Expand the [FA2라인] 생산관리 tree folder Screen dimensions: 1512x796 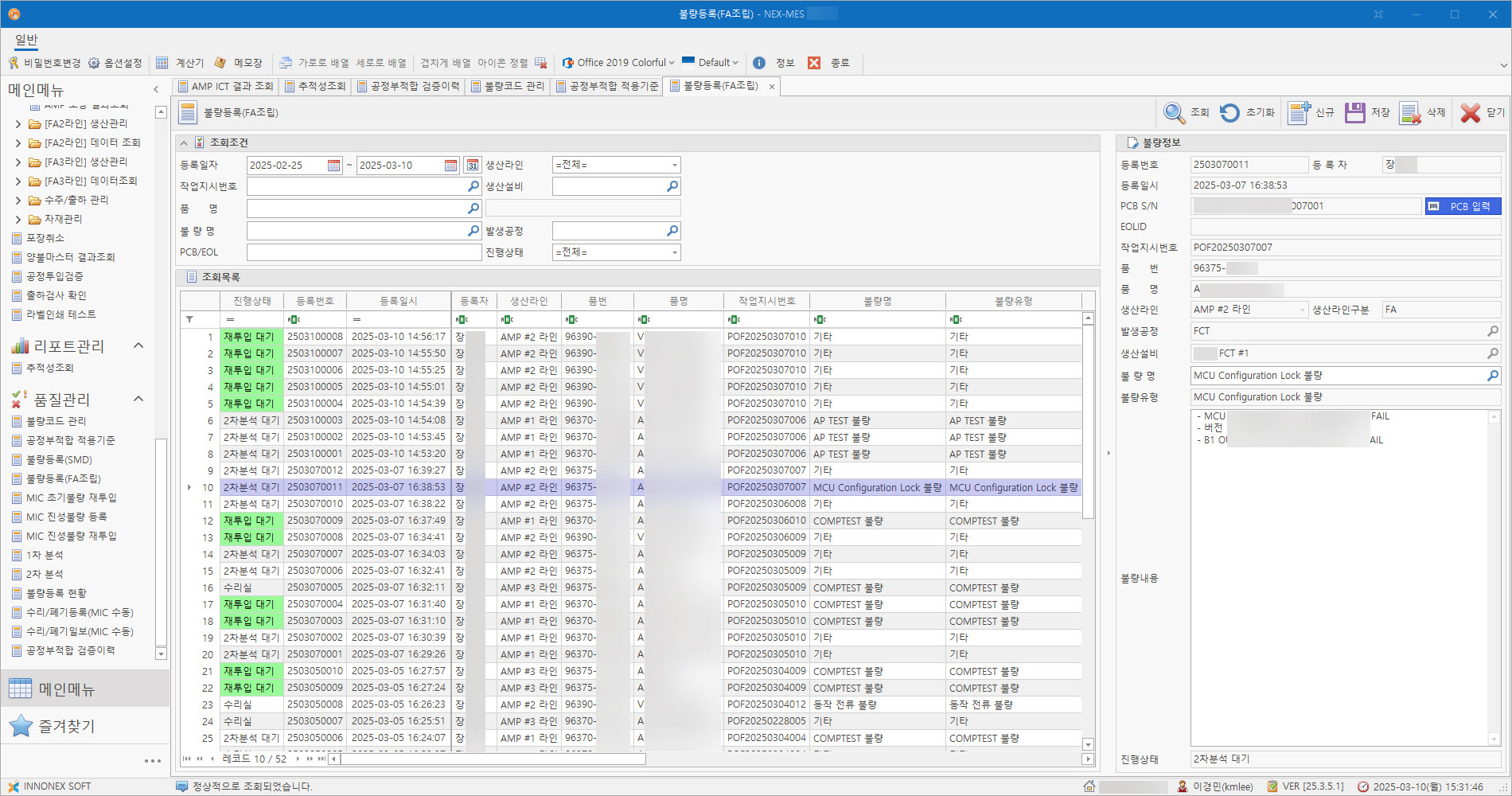click(x=18, y=124)
